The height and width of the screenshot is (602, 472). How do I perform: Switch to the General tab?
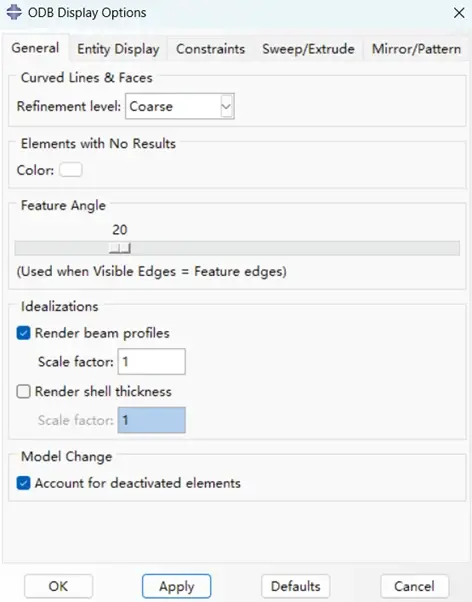click(x=35, y=48)
